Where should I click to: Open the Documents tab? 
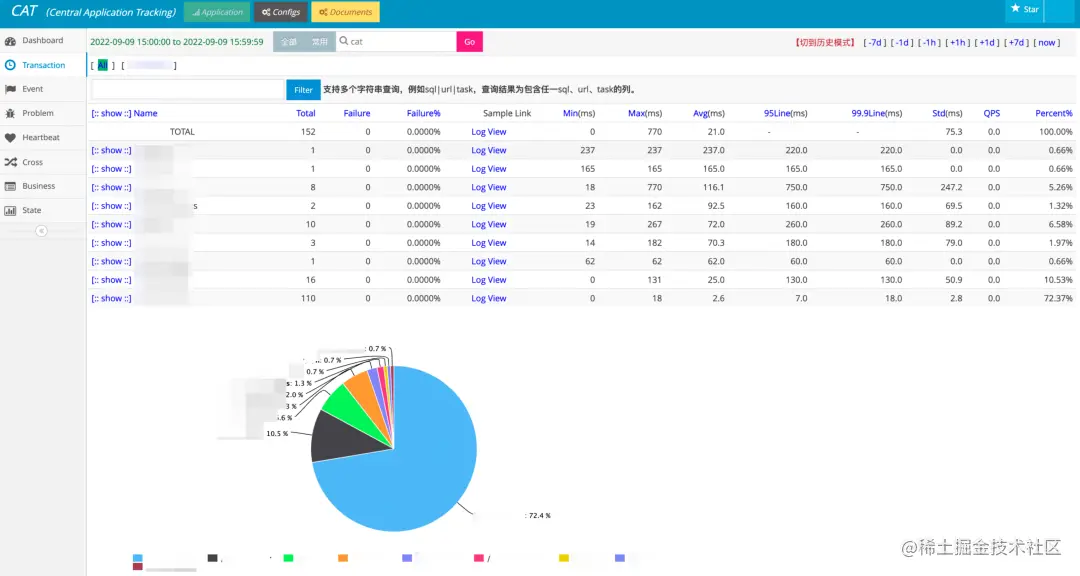click(x=345, y=12)
